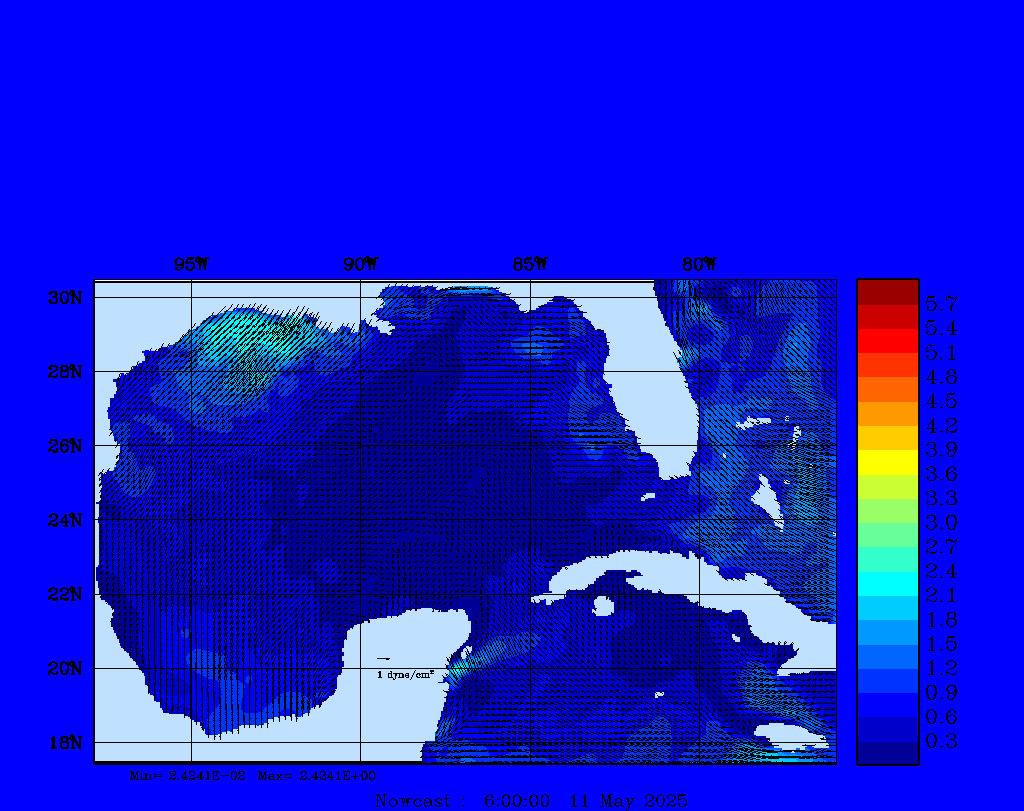Click the Min/Max values text below map
This screenshot has width=1024, height=811.
coord(253,775)
